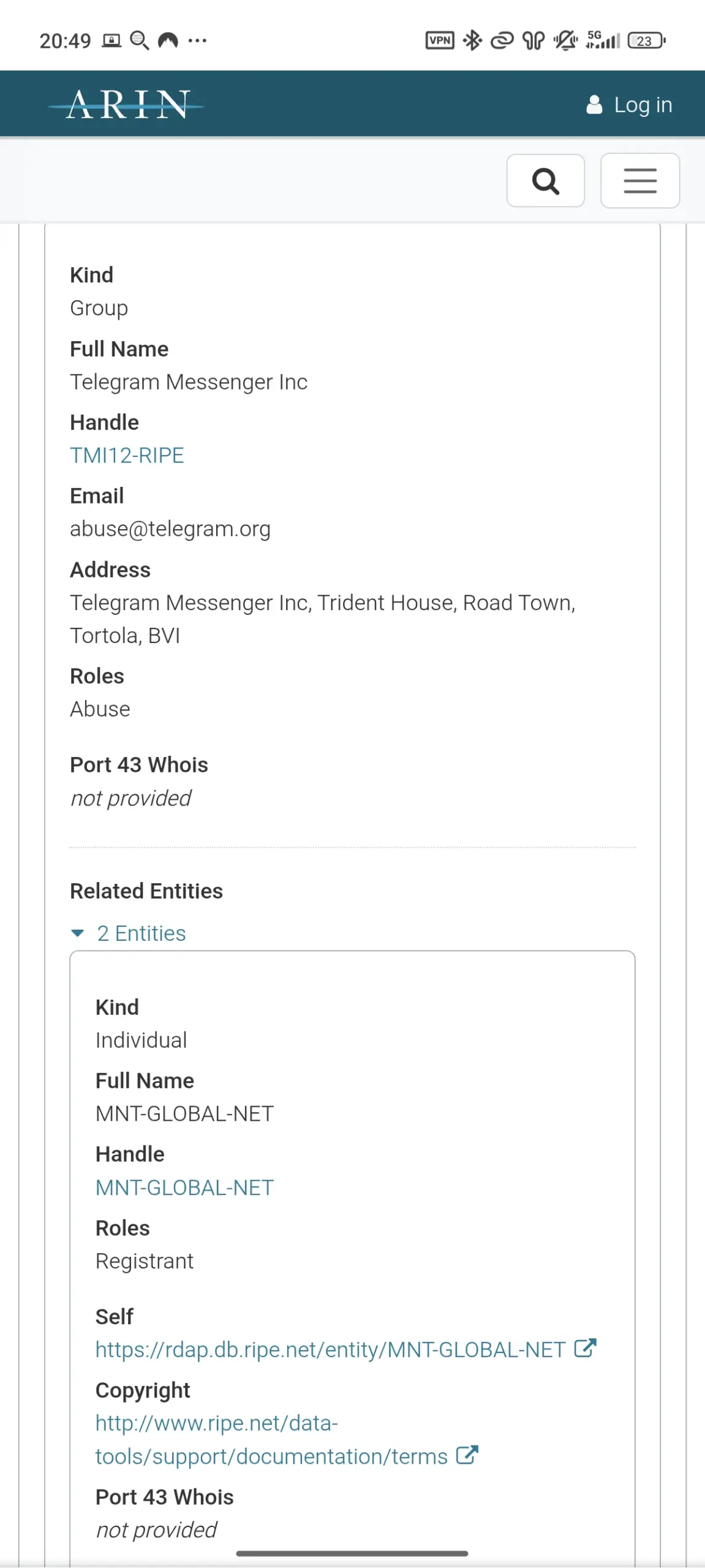Tap the magnifier search button
The image size is (705, 1568).
545,181
